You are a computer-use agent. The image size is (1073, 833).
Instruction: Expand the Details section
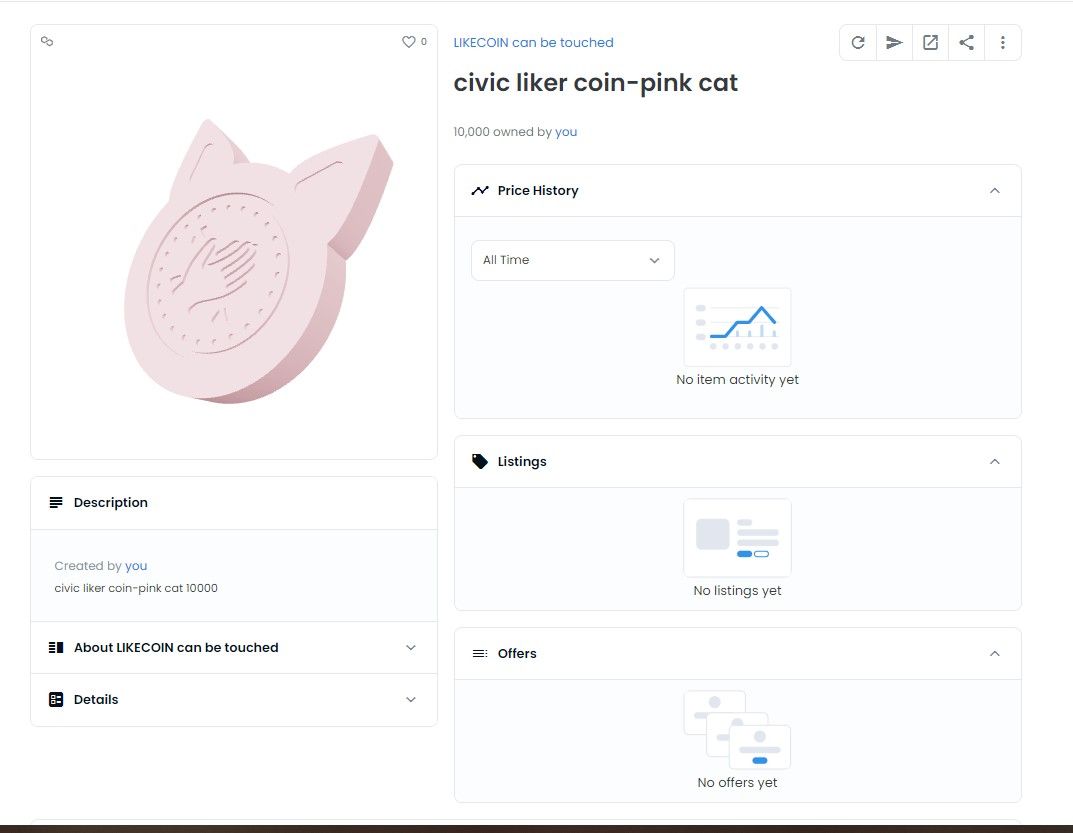tap(410, 700)
